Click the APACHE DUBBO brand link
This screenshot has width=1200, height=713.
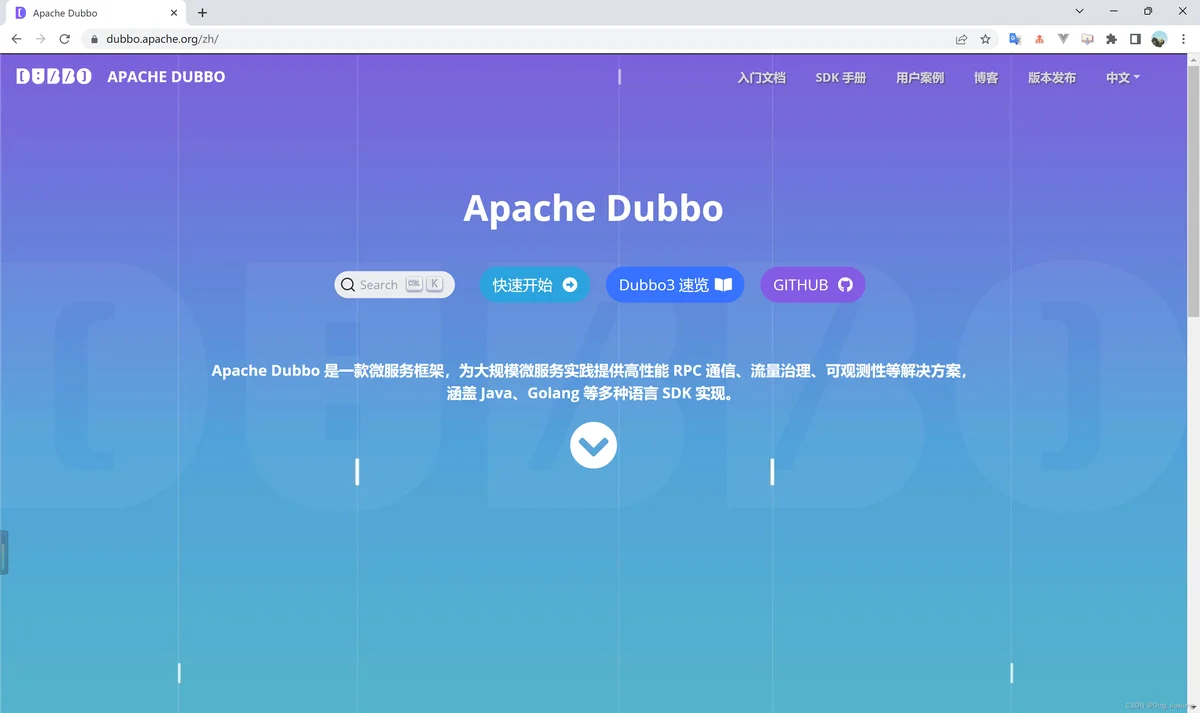pos(166,77)
